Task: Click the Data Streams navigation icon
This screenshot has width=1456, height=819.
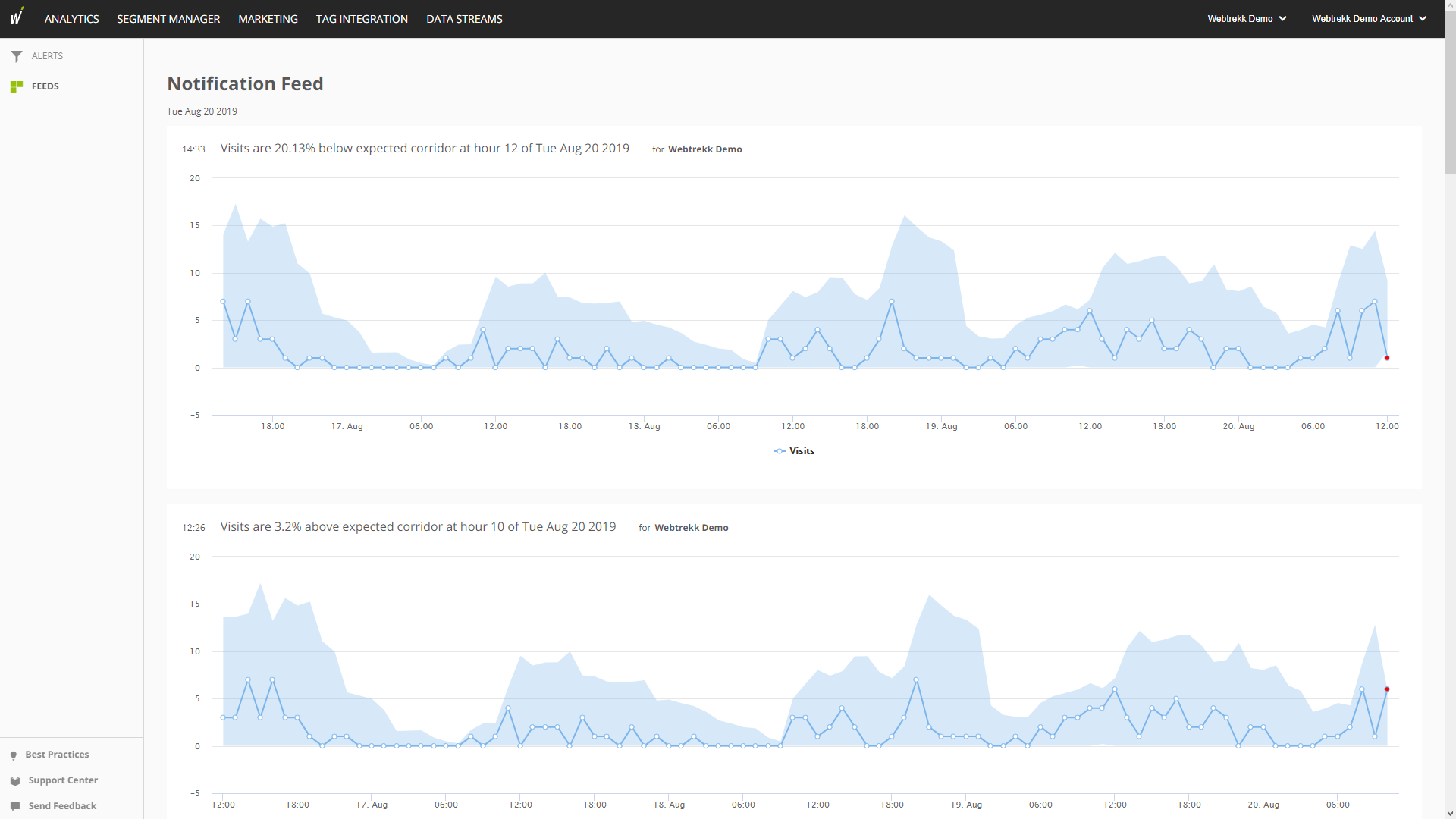Action: pos(464,19)
